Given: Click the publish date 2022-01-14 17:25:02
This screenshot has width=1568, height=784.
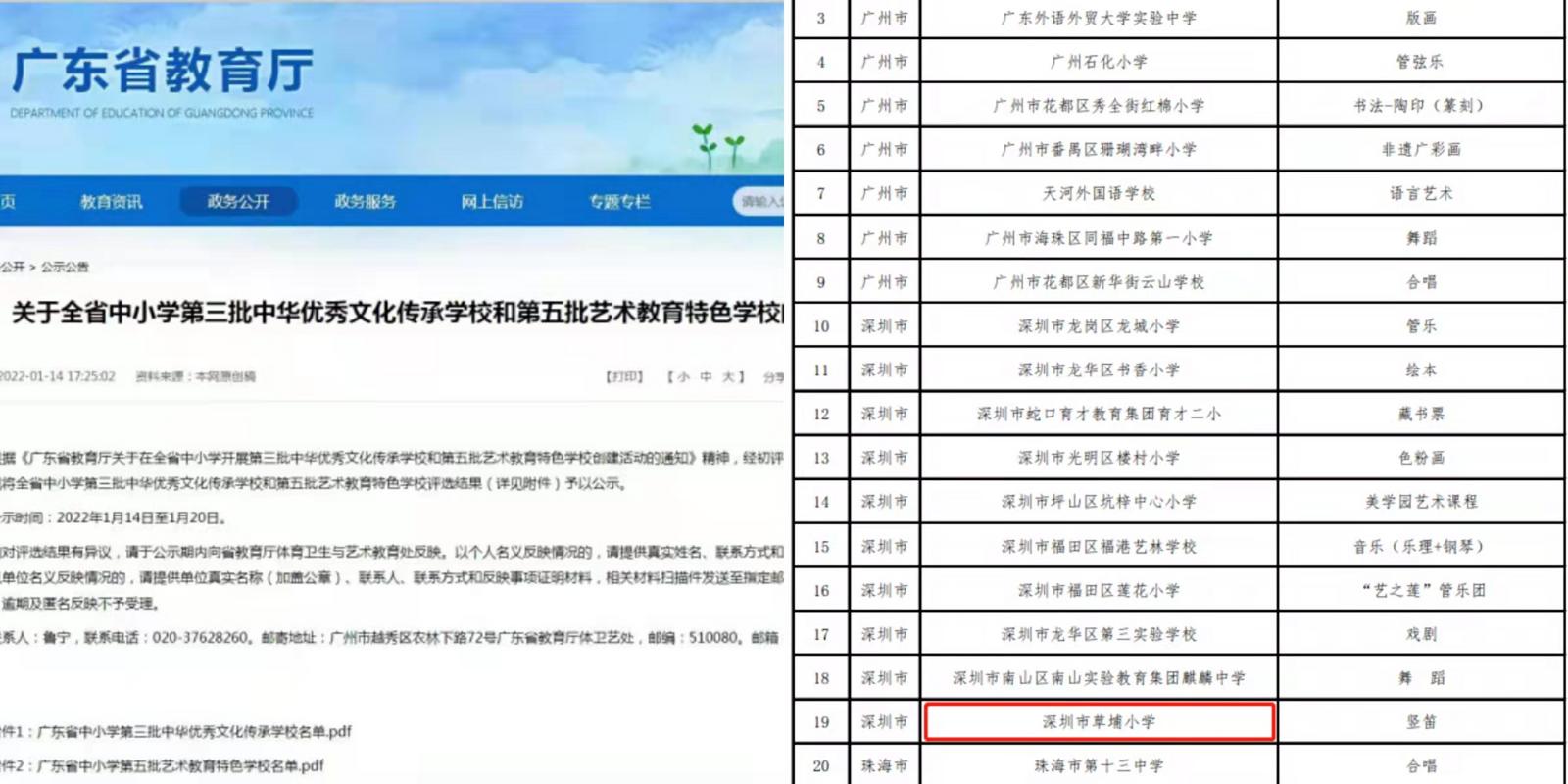Looking at the screenshot, I should (x=57, y=377).
